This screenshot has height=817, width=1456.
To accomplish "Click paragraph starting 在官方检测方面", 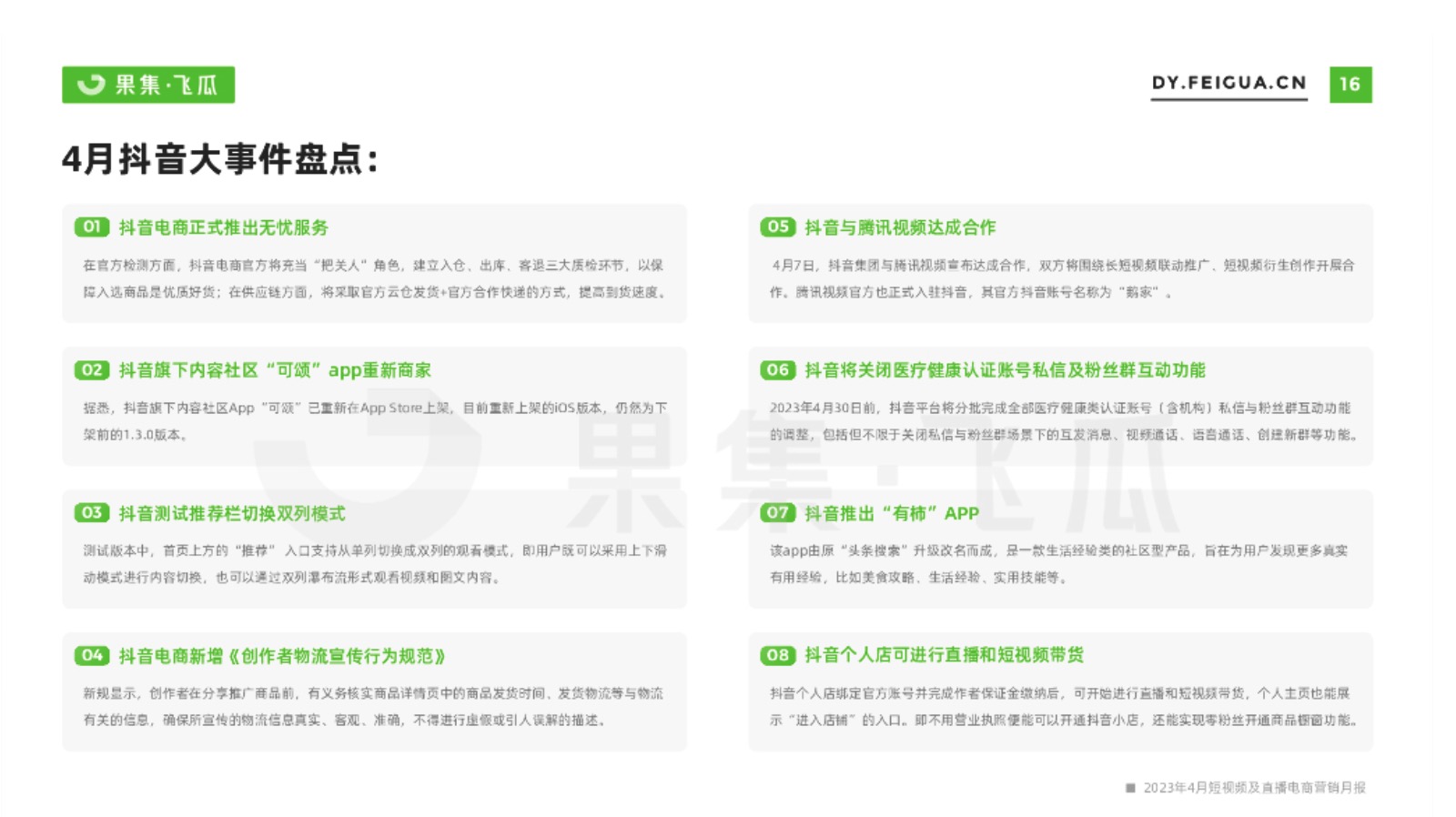I will (x=376, y=278).
